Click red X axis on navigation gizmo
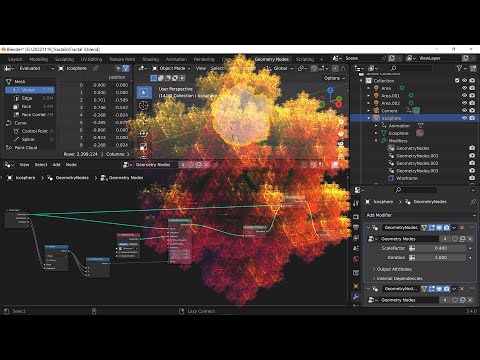480x360 pixels. click(339, 105)
